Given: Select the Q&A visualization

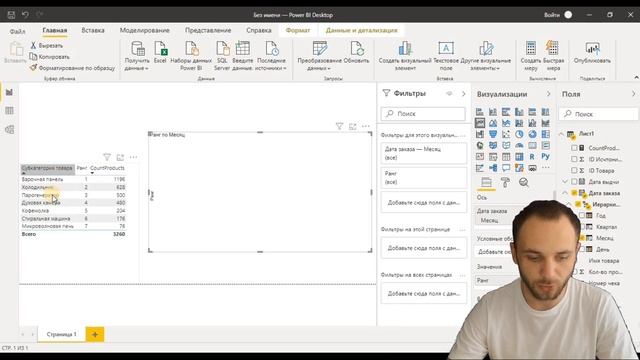Looking at the screenshot, I should (506, 168).
